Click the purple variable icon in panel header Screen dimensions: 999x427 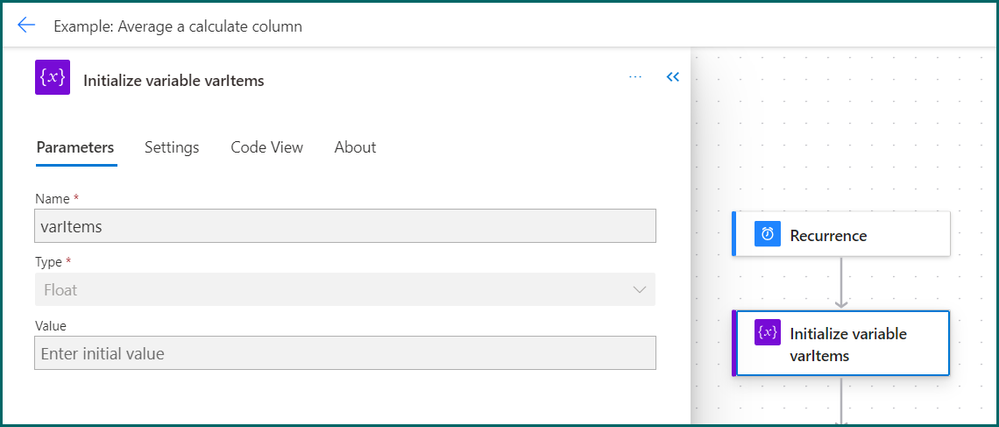coord(51,80)
